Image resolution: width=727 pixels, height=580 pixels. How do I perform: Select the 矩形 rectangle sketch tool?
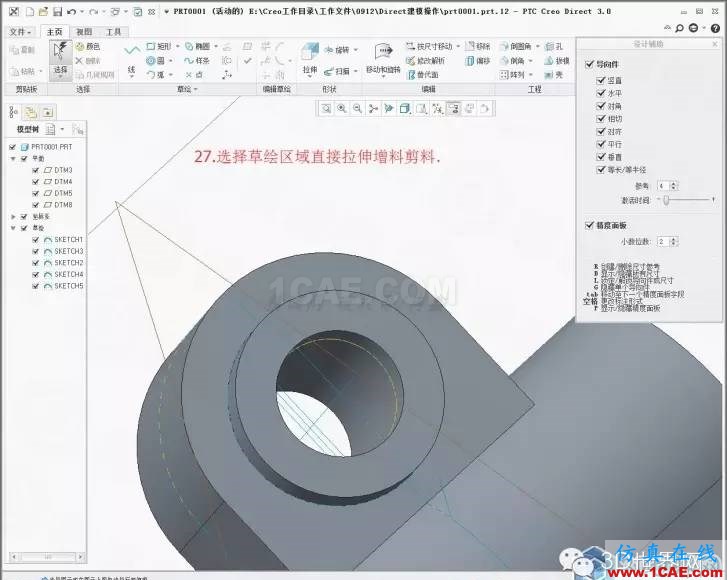click(159, 46)
